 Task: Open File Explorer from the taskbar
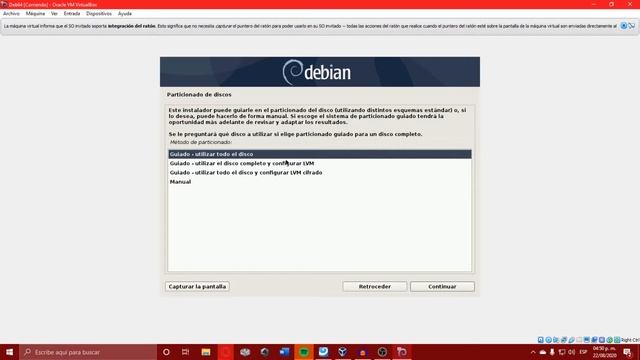pyautogui.click(x=206, y=352)
